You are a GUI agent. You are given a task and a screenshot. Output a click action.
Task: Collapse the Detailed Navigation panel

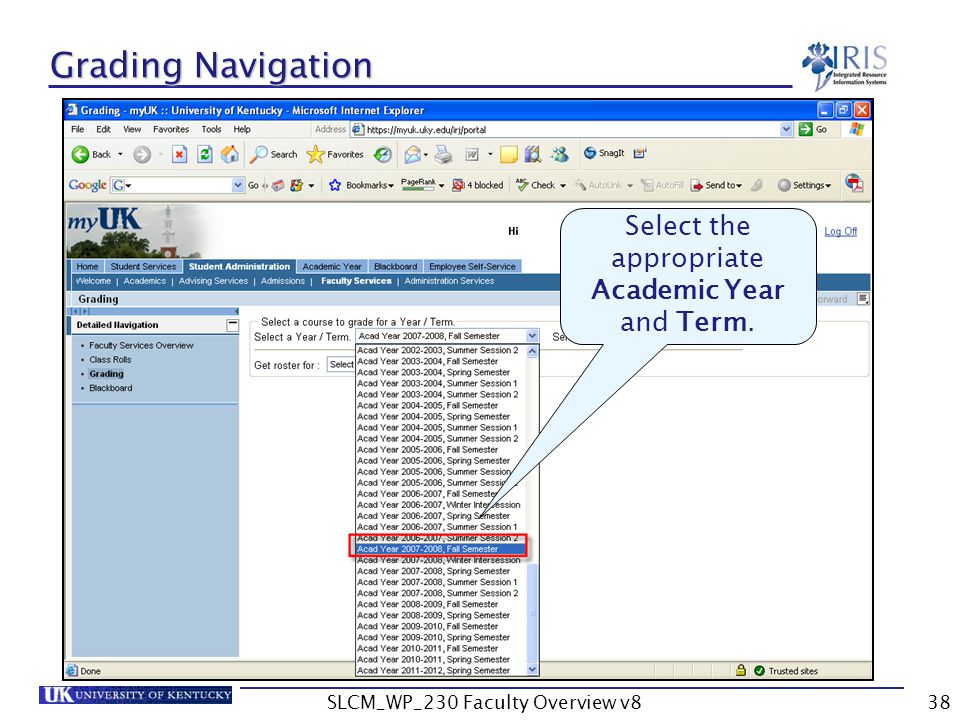(x=233, y=325)
